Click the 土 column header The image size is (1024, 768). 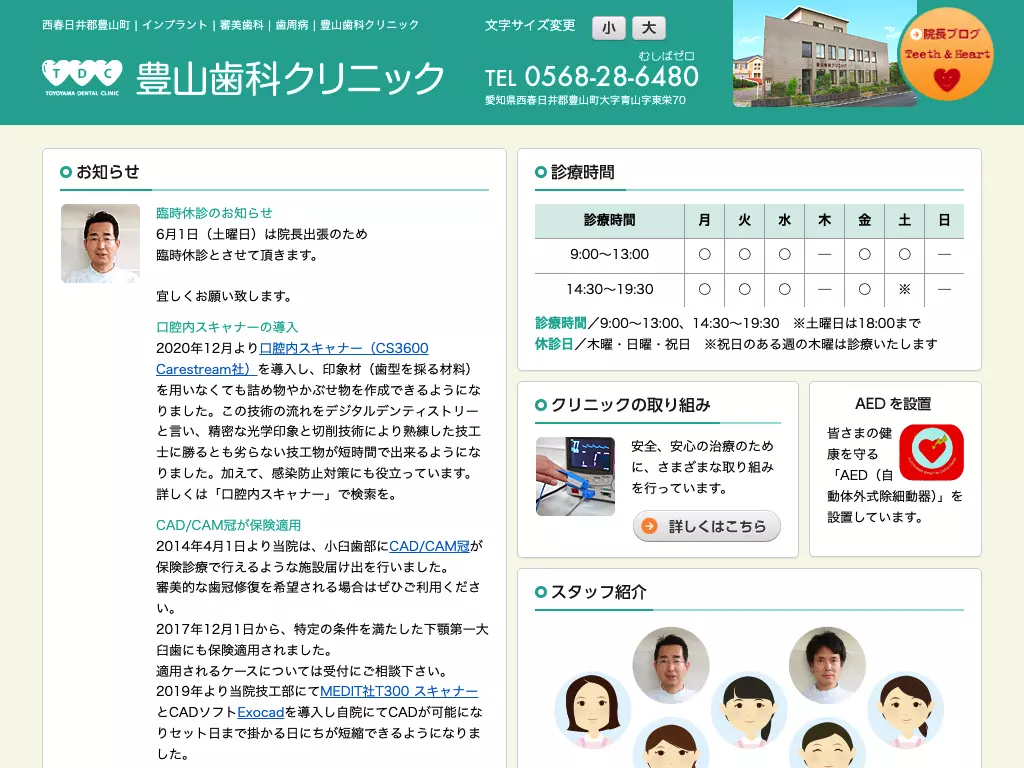[904, 221]
